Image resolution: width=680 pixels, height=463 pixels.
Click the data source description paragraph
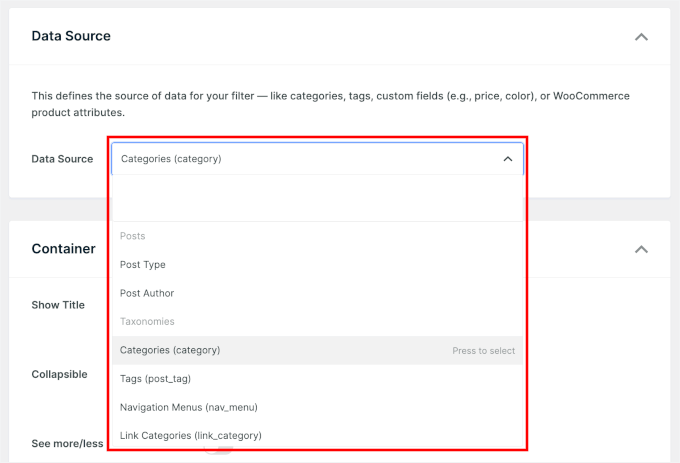pyautogui.click(x=330, y=104)
